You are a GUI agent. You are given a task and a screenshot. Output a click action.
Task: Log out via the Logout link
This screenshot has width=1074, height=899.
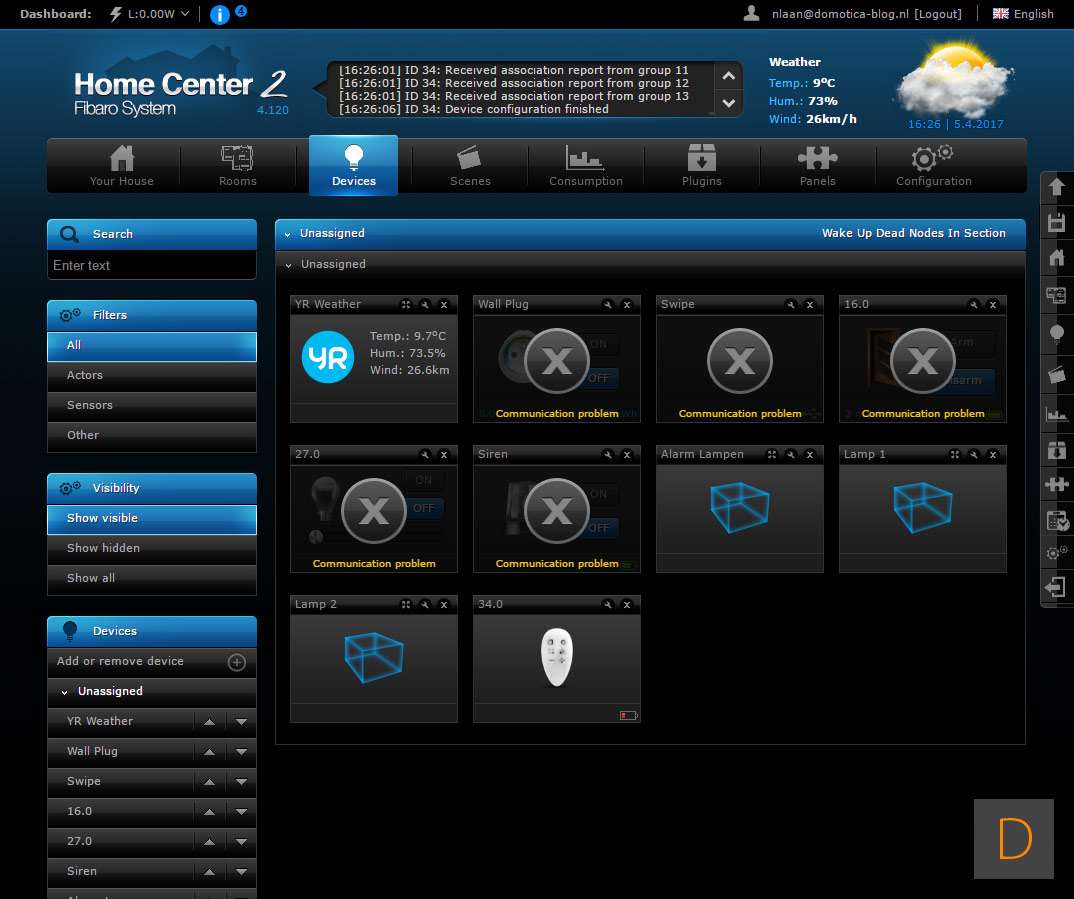938,14
